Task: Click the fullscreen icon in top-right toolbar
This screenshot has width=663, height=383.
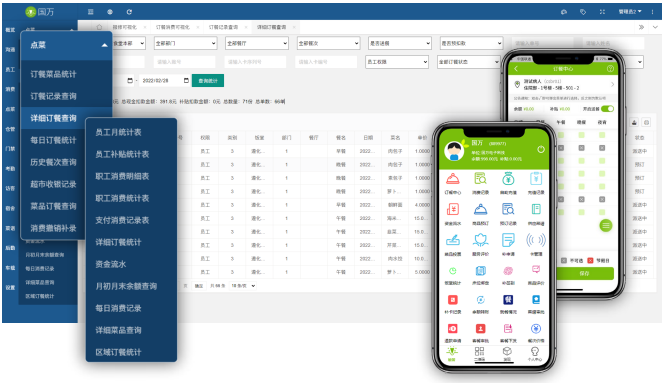Action: (x=602, y=12)
